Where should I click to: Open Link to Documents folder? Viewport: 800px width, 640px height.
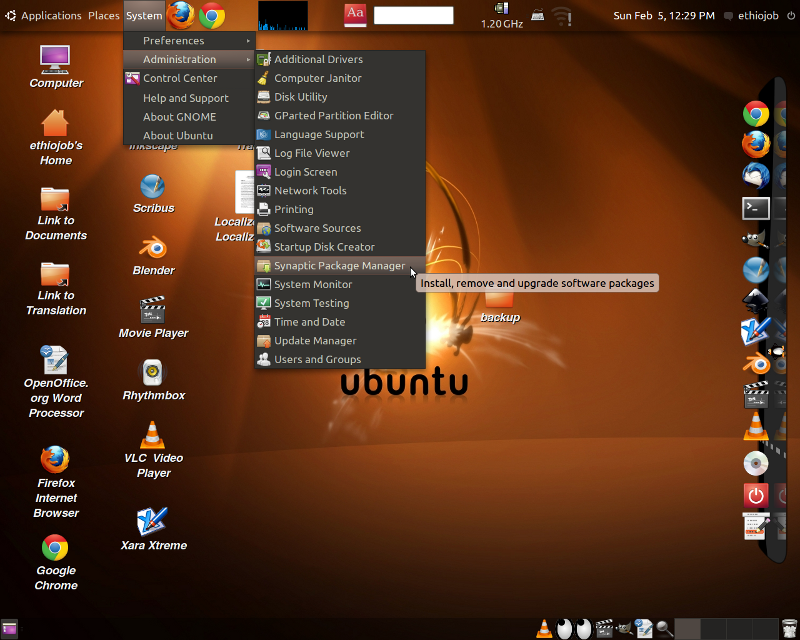click(56, 213)
